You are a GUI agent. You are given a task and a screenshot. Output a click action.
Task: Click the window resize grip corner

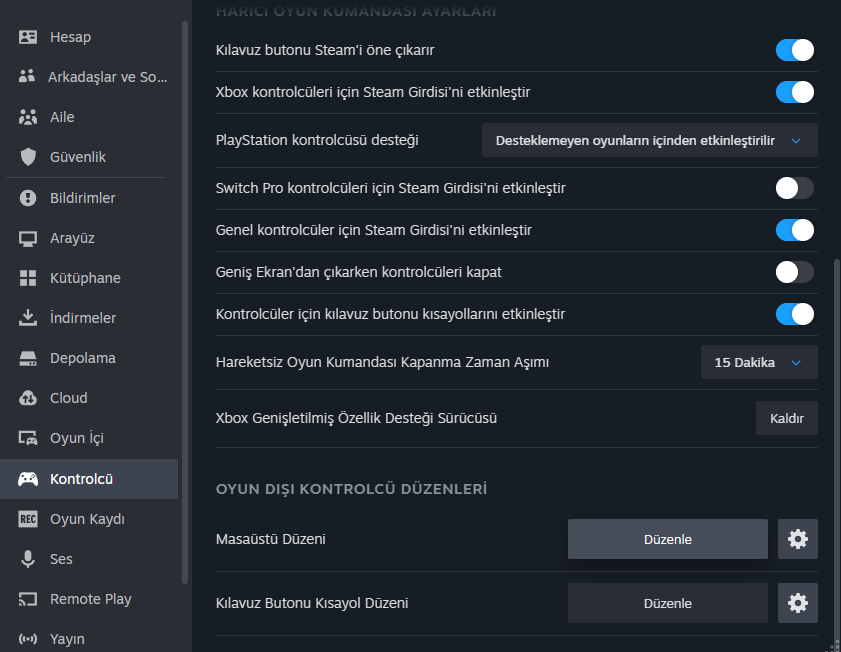point(835,647)
